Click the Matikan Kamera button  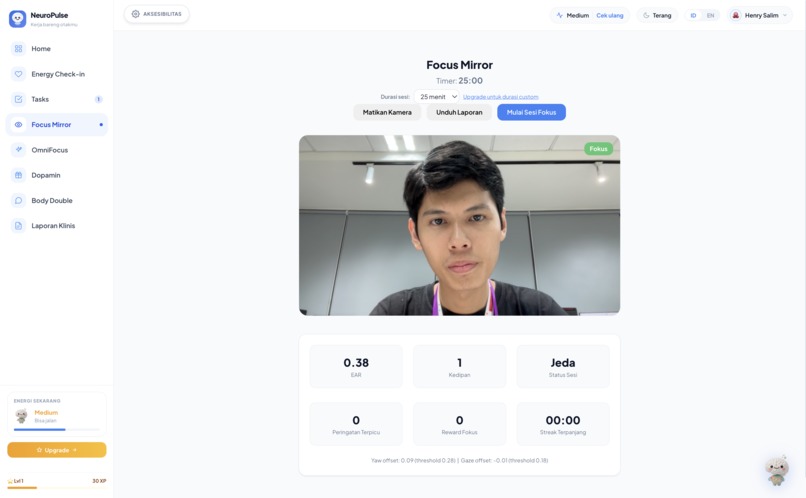pos(387,112)
